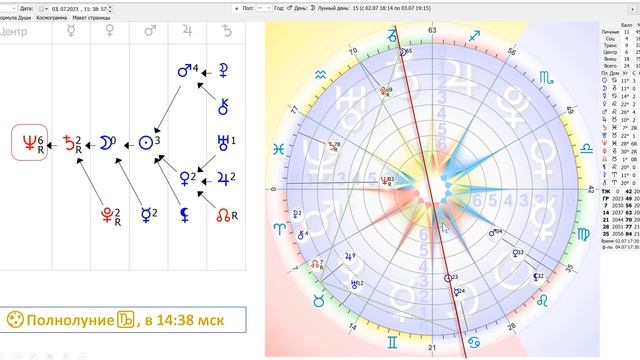The width and height of the screenshot is (640, 360).
Task: Click Cancer sign on chart rim
Action: (474, 342)
